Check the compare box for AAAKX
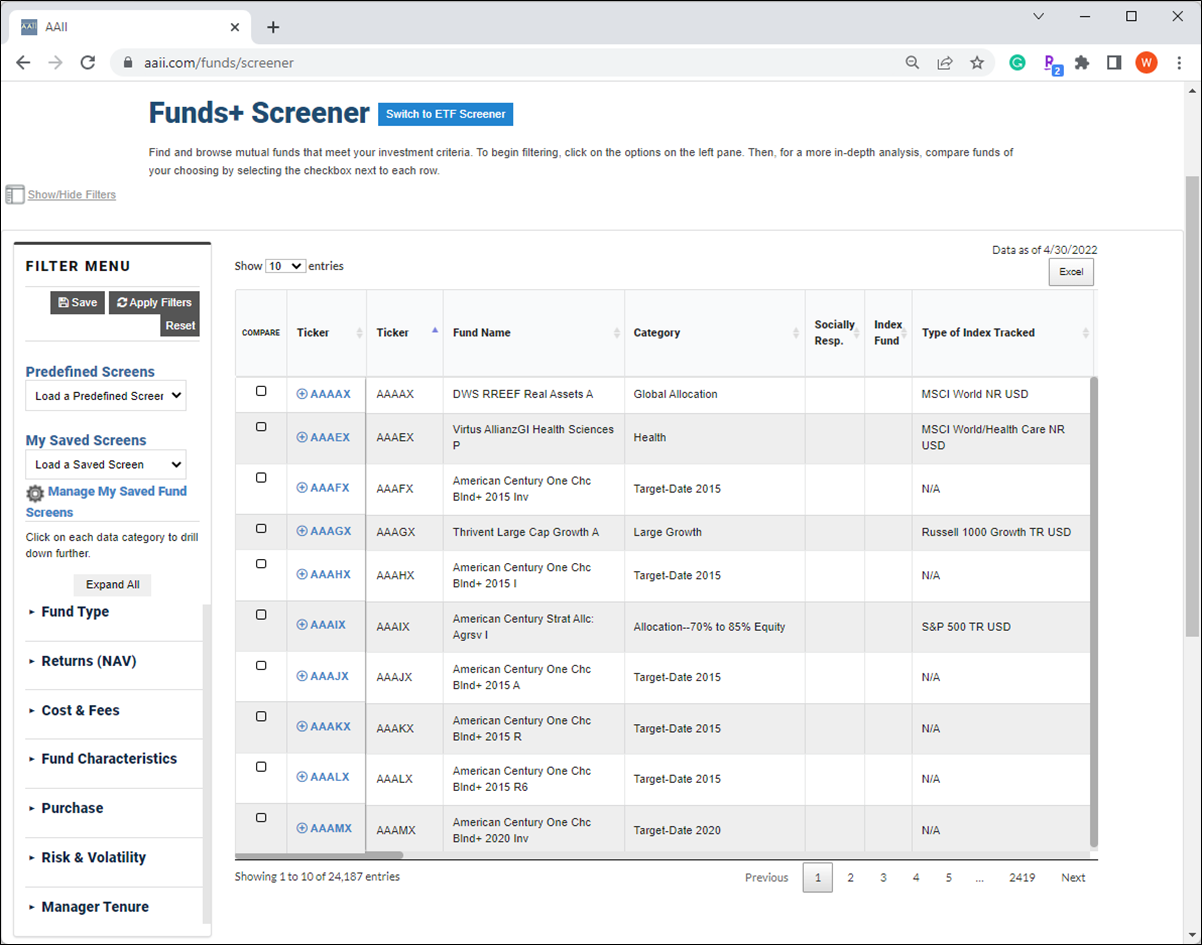This screenshot has width=1202, height=945. coord(261,716)
